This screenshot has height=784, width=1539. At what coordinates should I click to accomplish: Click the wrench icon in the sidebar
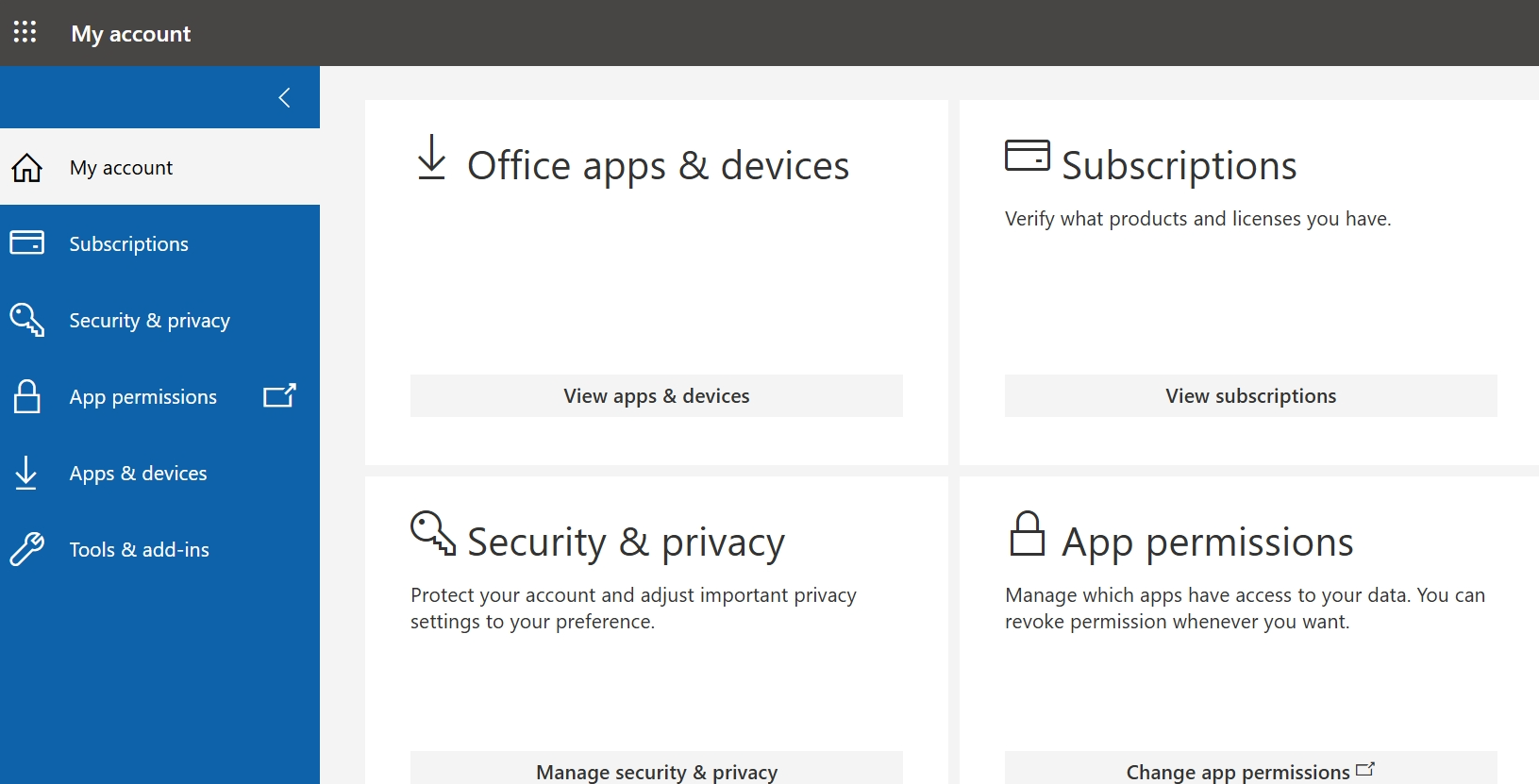26,549
